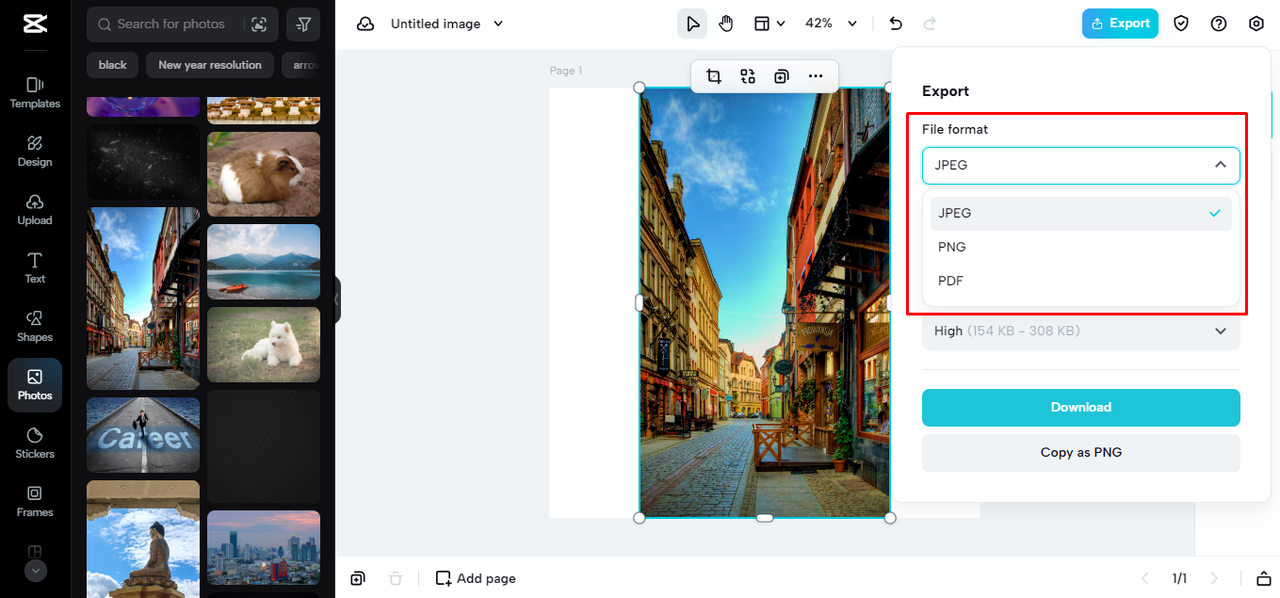The height and width of the screenshot is (598, 1280).
Task: Open the photo filter options
Action: click(304, 24)
